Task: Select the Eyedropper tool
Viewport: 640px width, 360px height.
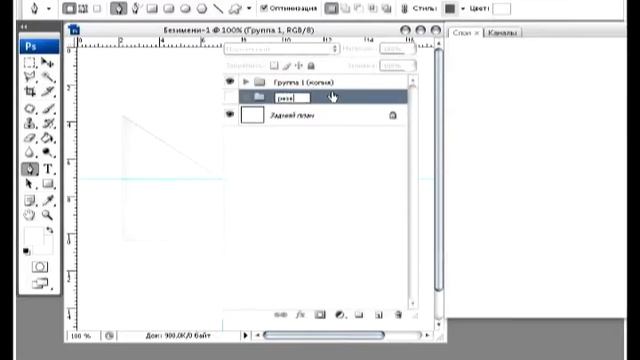Action: coord(47,200)
